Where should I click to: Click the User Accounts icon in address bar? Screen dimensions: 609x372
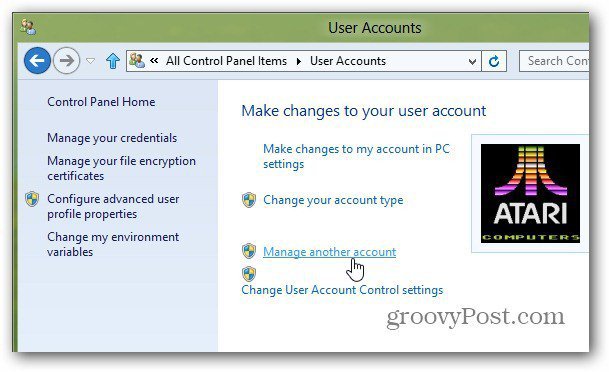tap(137, 61)
